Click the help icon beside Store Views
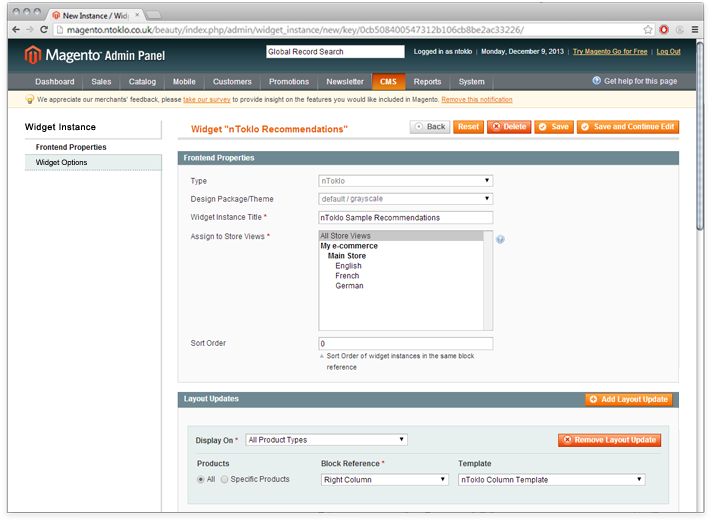710x528 pixels. point(500,239)
